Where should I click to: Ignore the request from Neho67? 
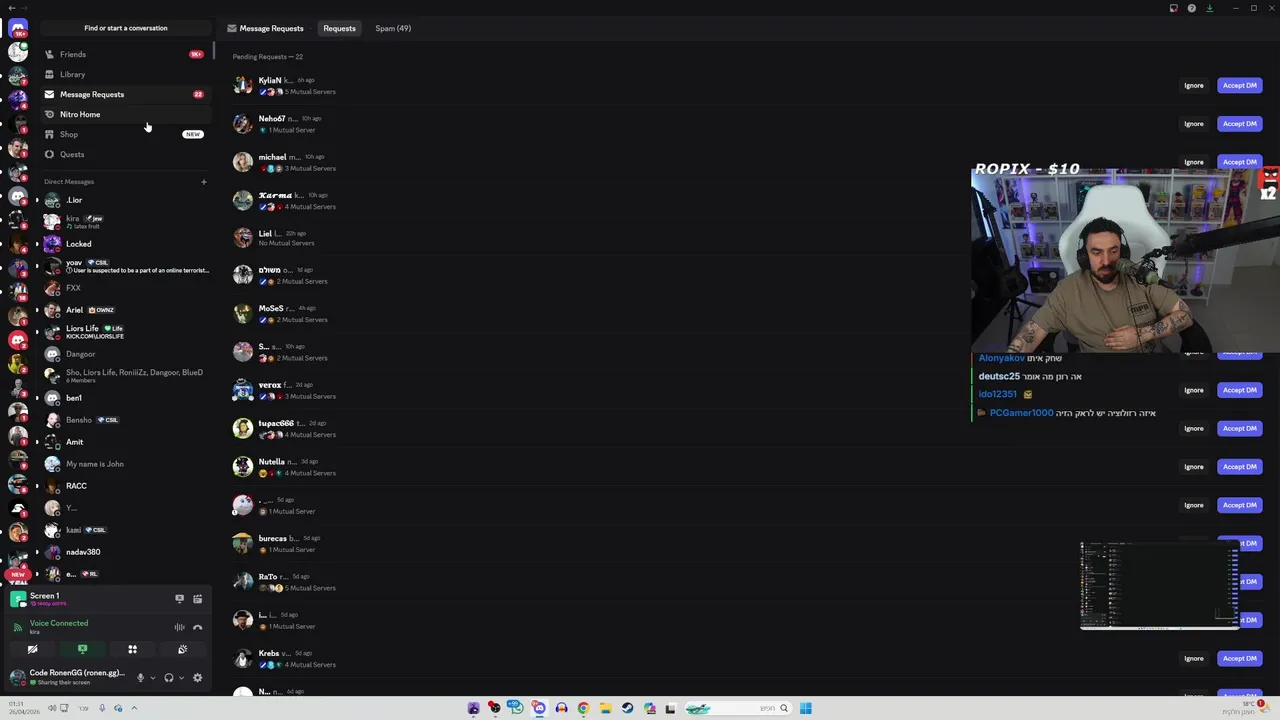coord(1193,124)
